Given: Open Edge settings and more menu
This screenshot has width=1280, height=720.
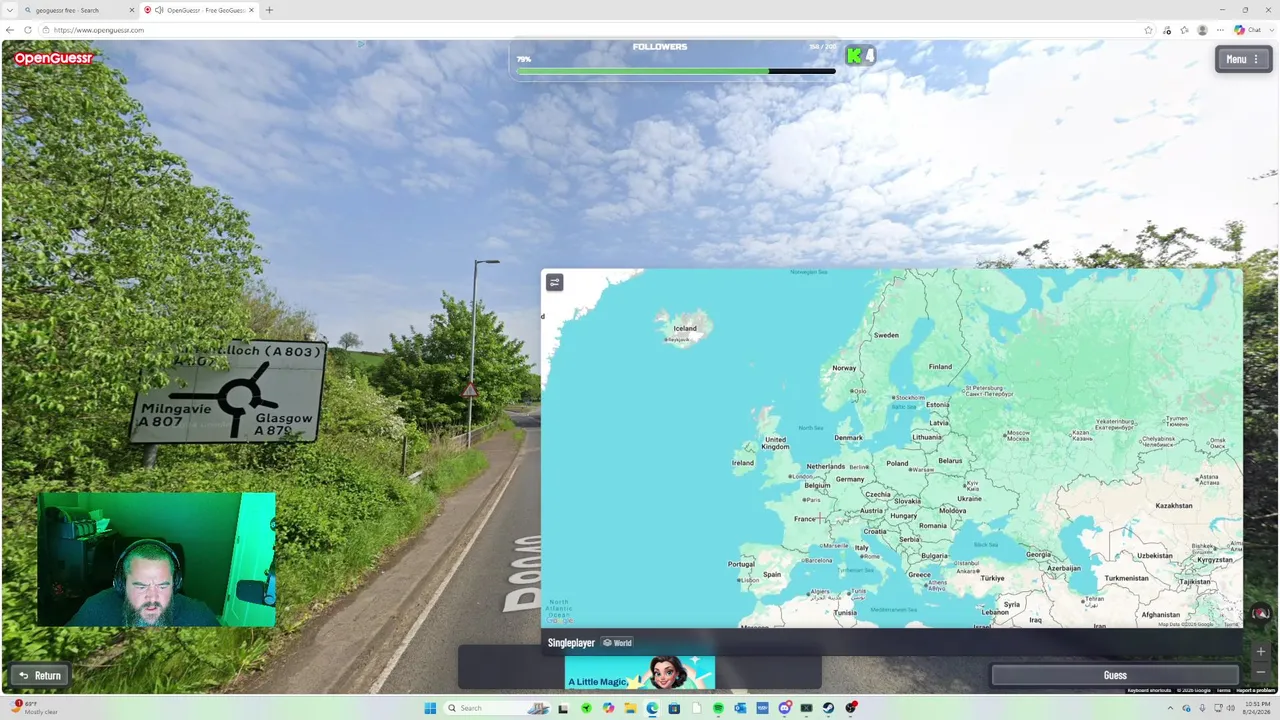Looking at the screenshot, I should 1220,30.
